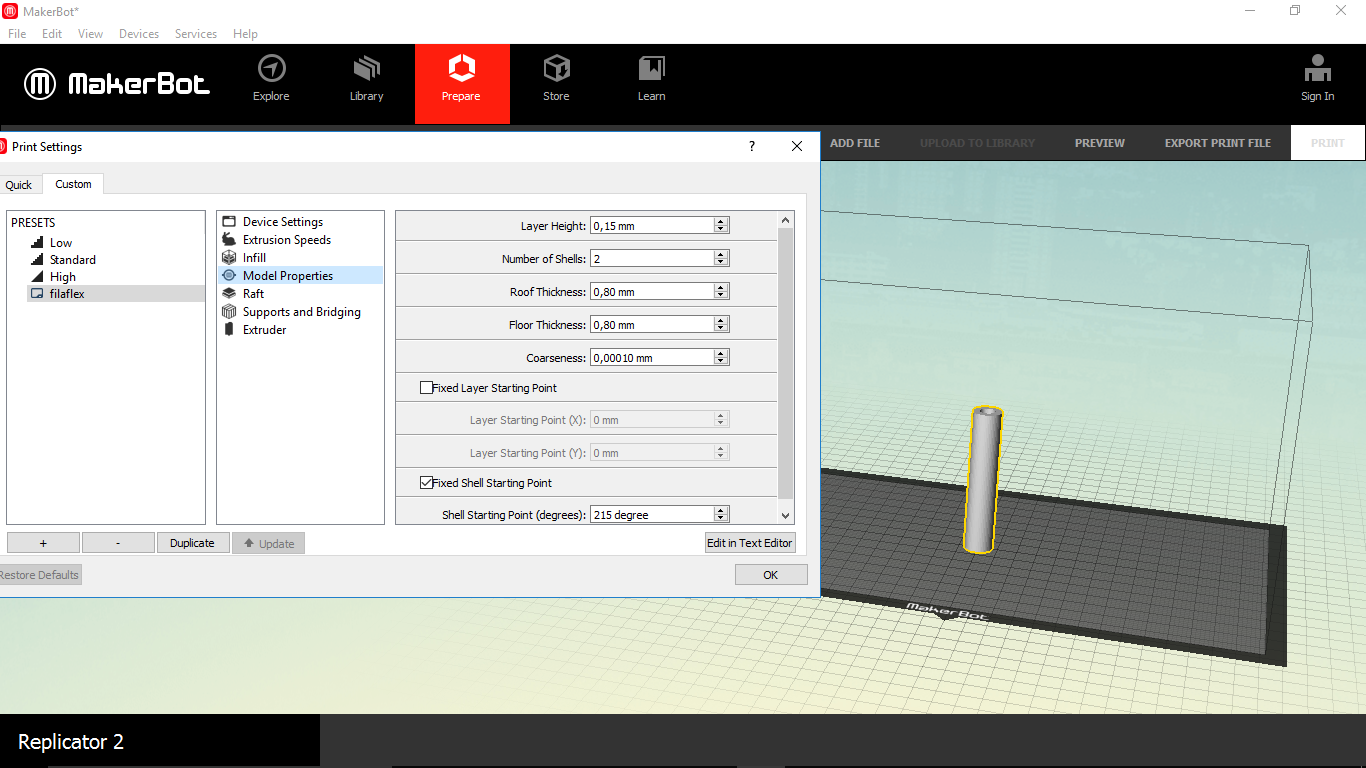Duplicate the selected preset

click(192, 543)
